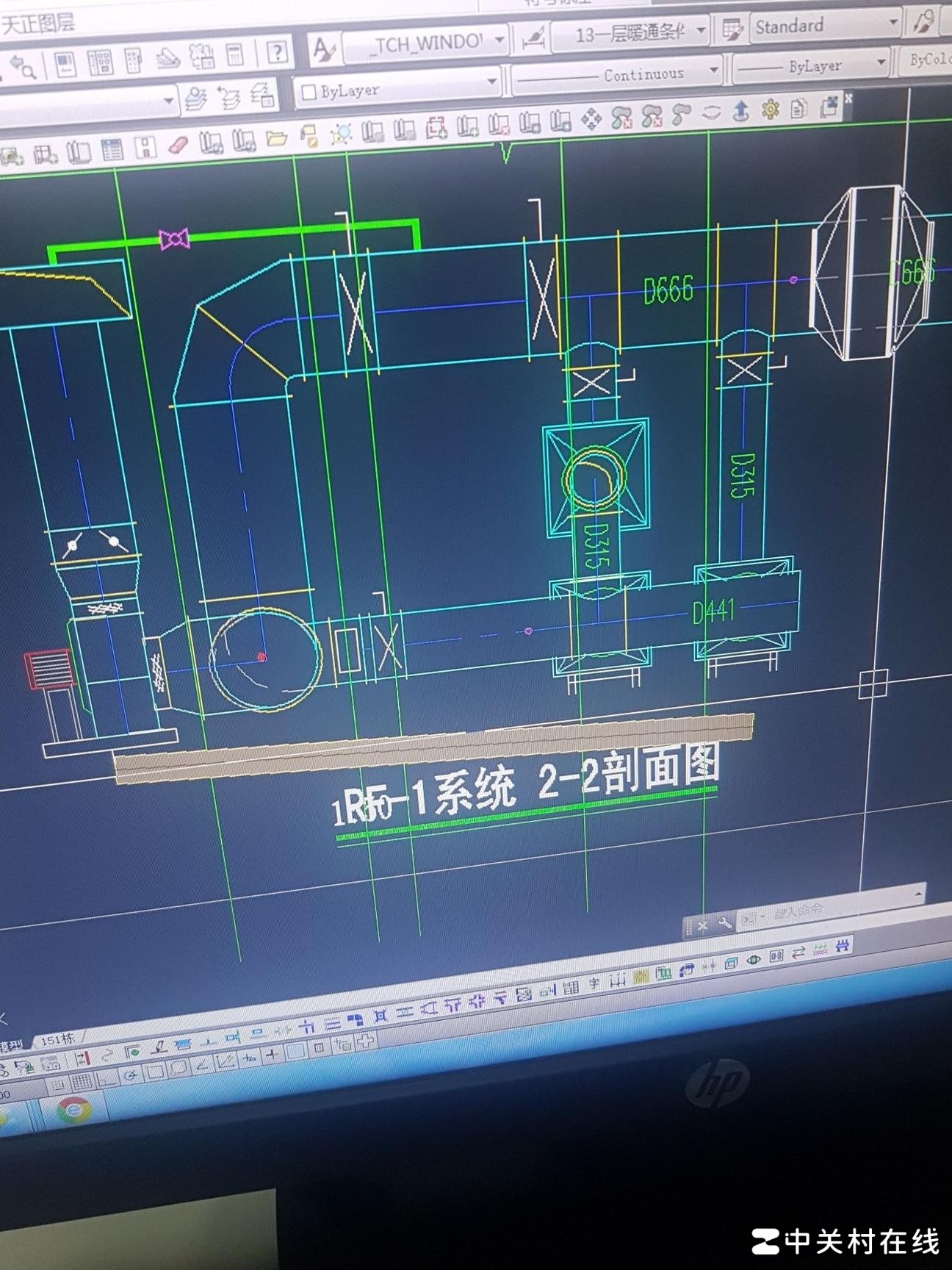Toggle the ortho mode status button
This screenshot has width=952, height=1270.
[x=107, y=1080]
